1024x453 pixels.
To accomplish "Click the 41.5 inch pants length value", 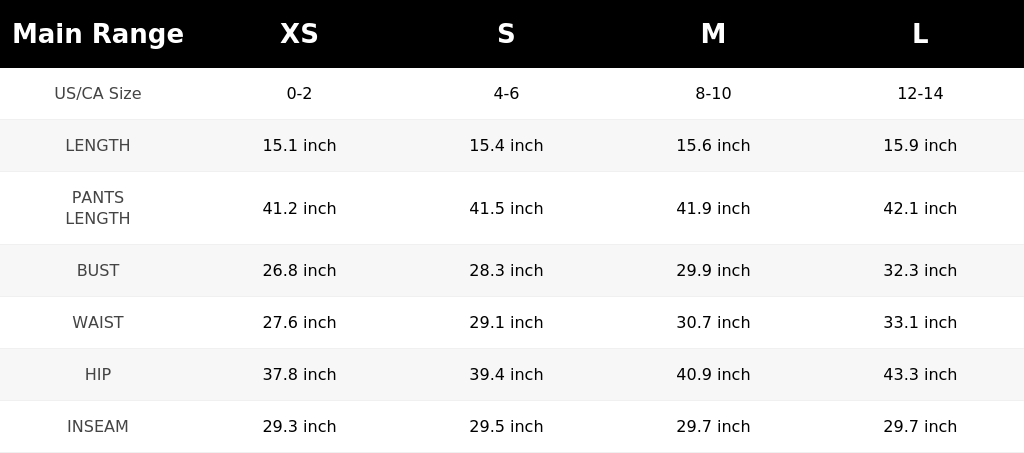I will 506,208.
